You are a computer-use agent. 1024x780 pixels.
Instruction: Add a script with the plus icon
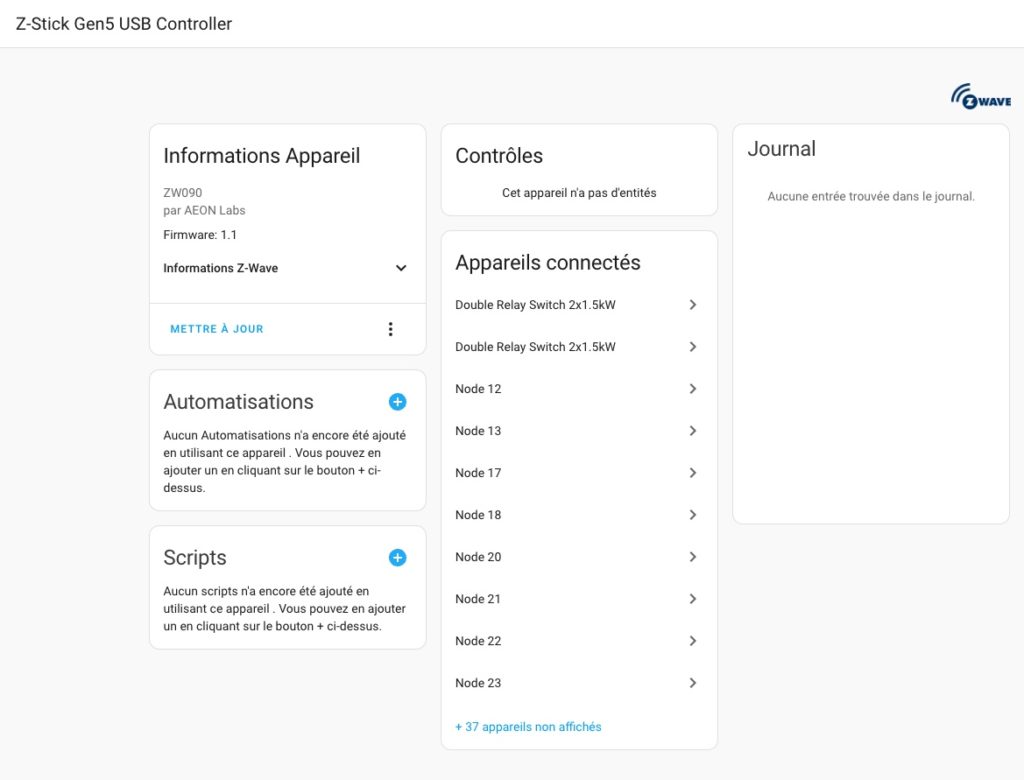point(397,558)
